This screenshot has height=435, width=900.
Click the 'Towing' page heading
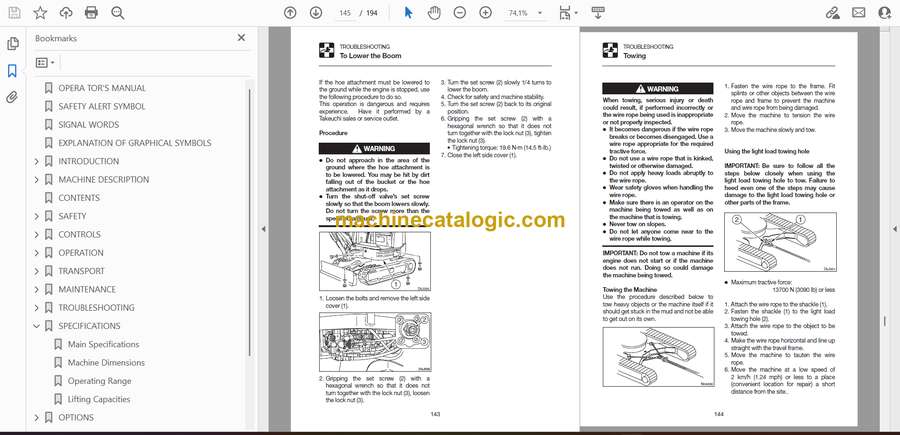tap(634, 56)
